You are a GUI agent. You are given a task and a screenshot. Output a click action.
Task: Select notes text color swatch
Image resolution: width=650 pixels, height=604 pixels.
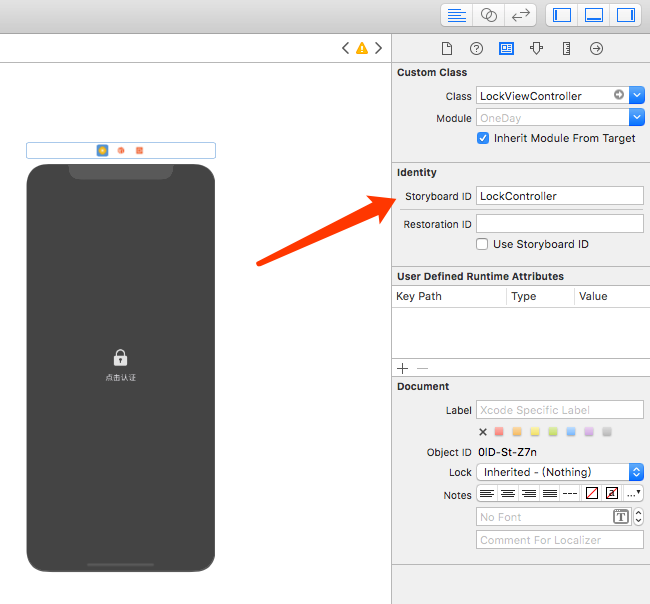592,493
